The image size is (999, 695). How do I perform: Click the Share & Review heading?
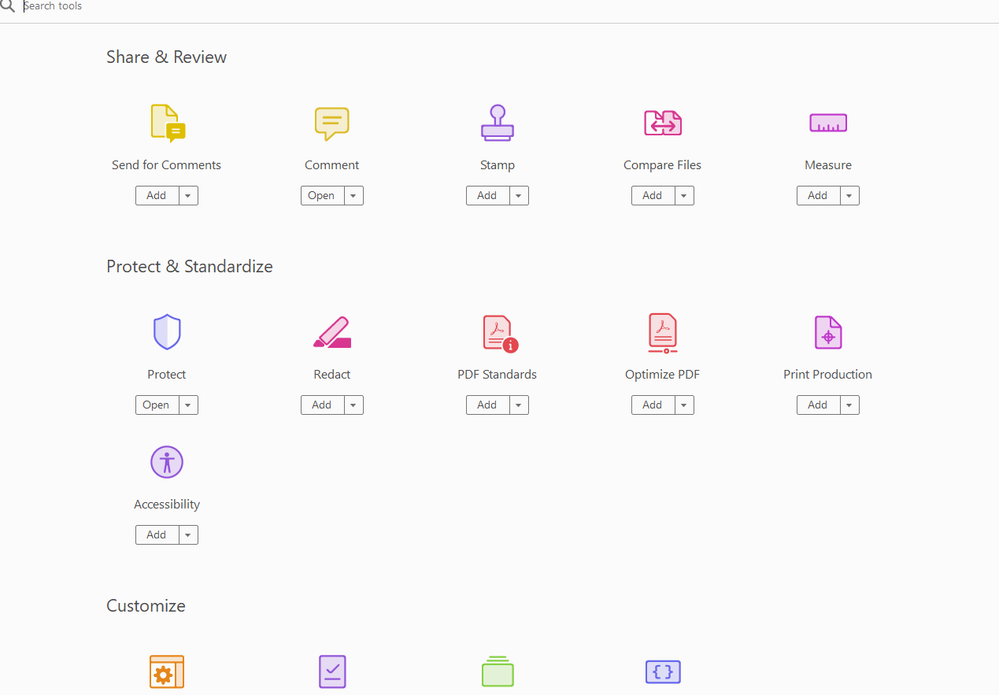(x=166, y=57)
